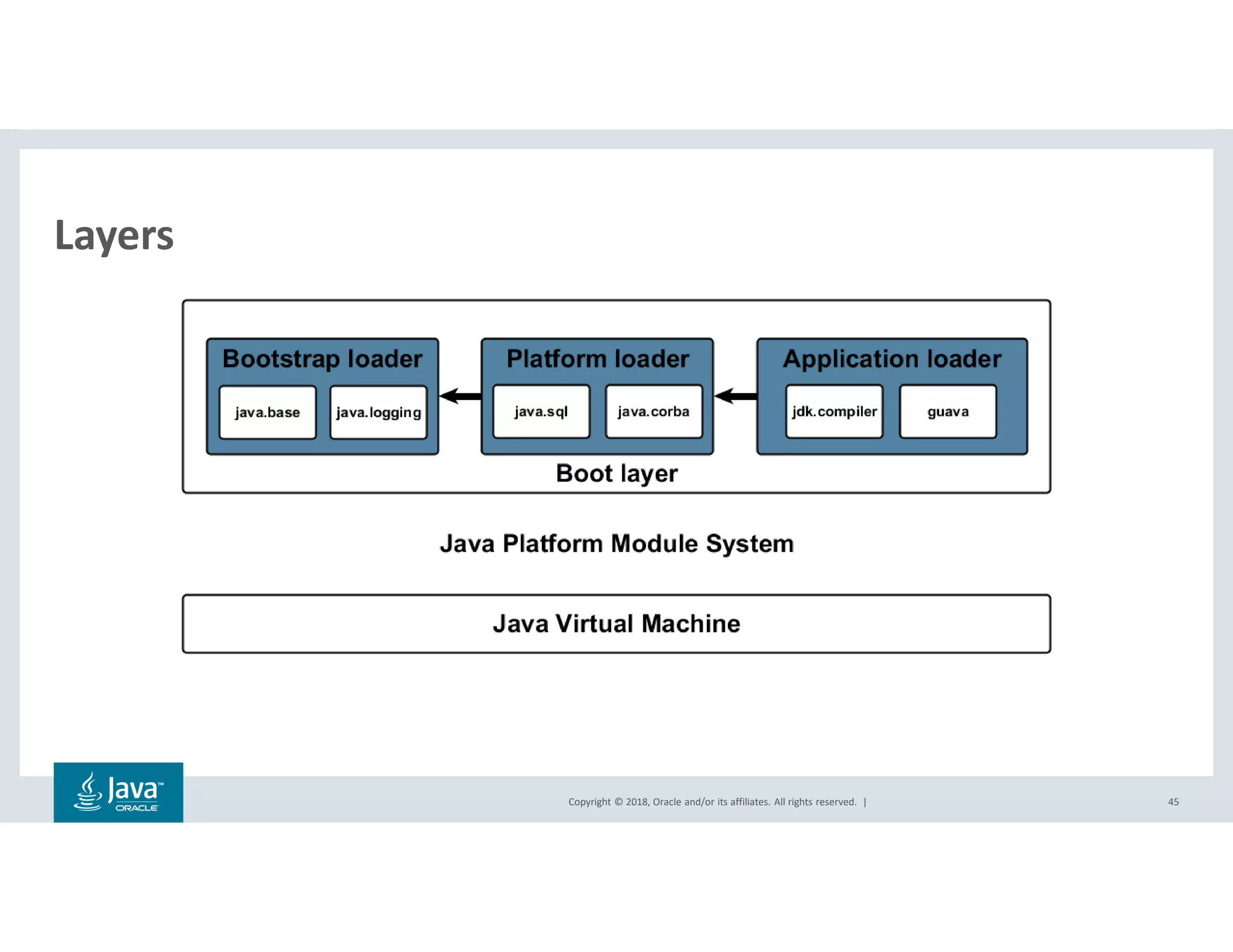The width and height of the screenshot is (1233, 952).
Task: Click the Bootstrap loader heading
Action: point(322,359)
